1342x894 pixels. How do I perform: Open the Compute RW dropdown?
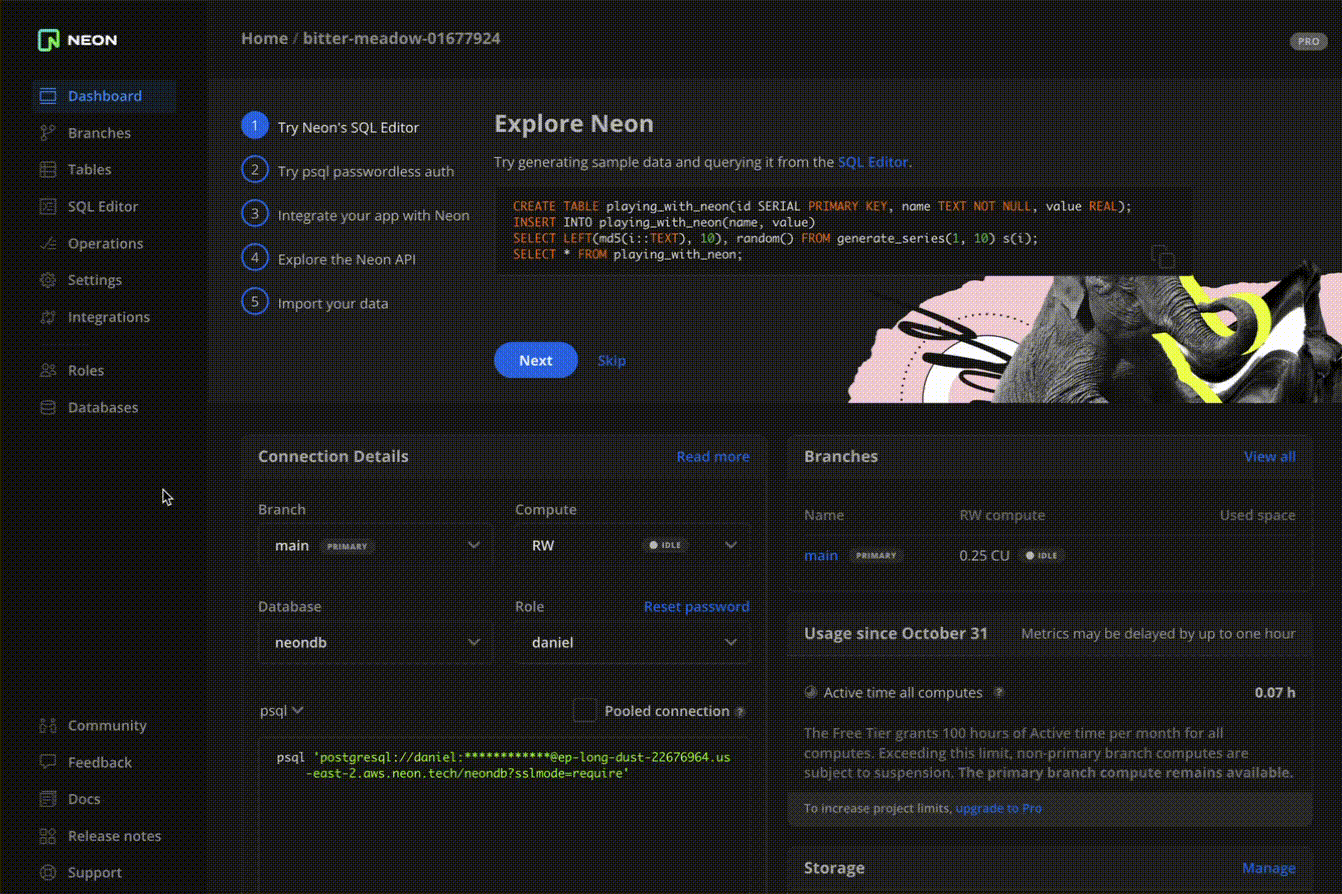(x=632, y=546)
